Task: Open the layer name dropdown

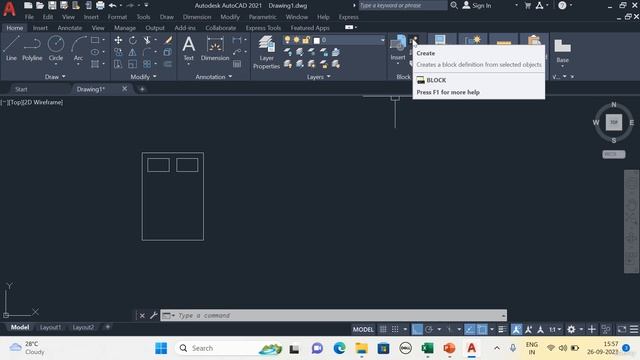Action: coord(382,40)
